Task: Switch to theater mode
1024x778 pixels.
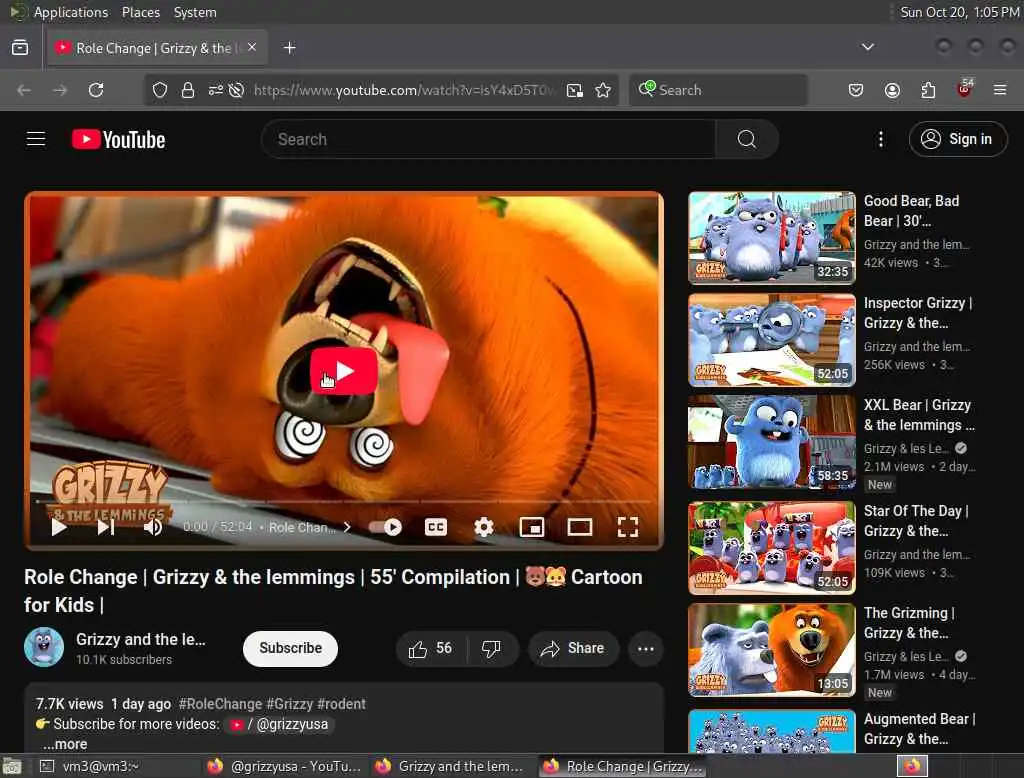Action: point(579,527)
